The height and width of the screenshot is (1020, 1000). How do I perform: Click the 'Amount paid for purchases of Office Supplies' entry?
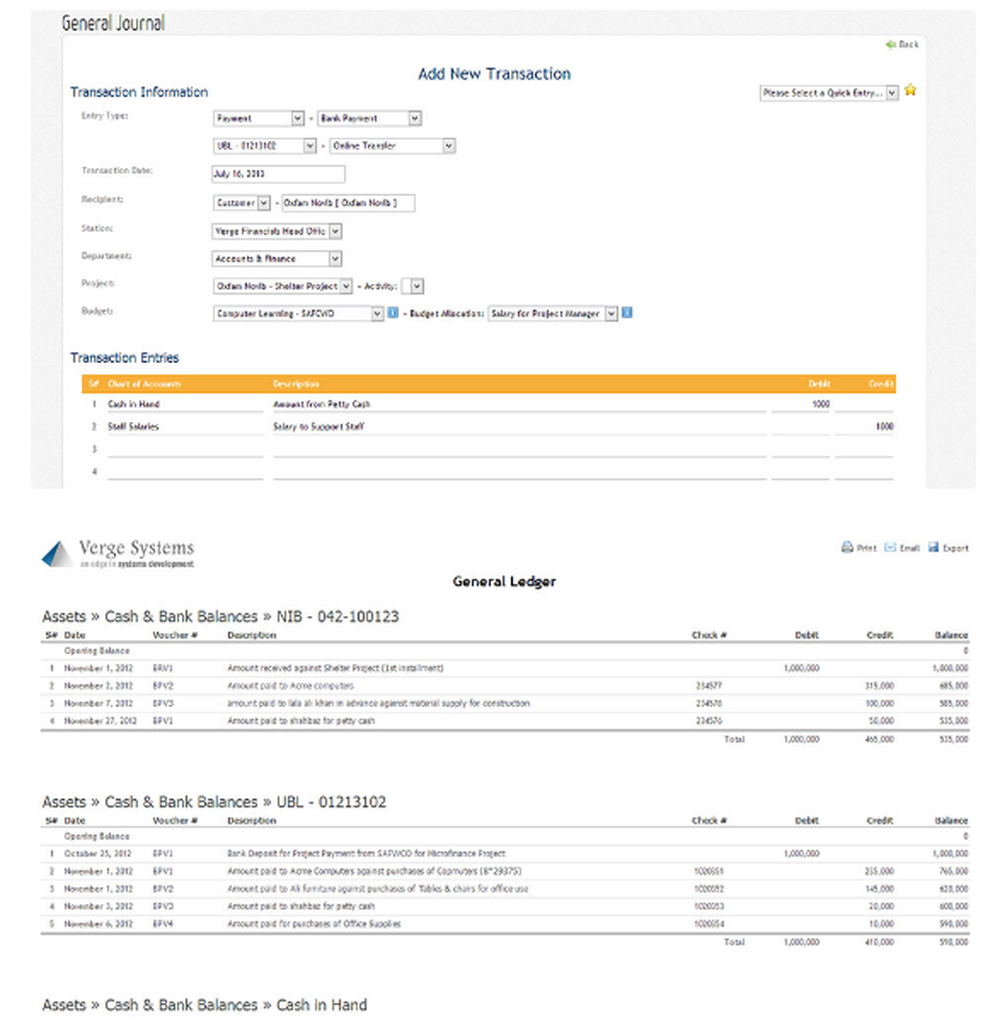[x=314, y=924]
